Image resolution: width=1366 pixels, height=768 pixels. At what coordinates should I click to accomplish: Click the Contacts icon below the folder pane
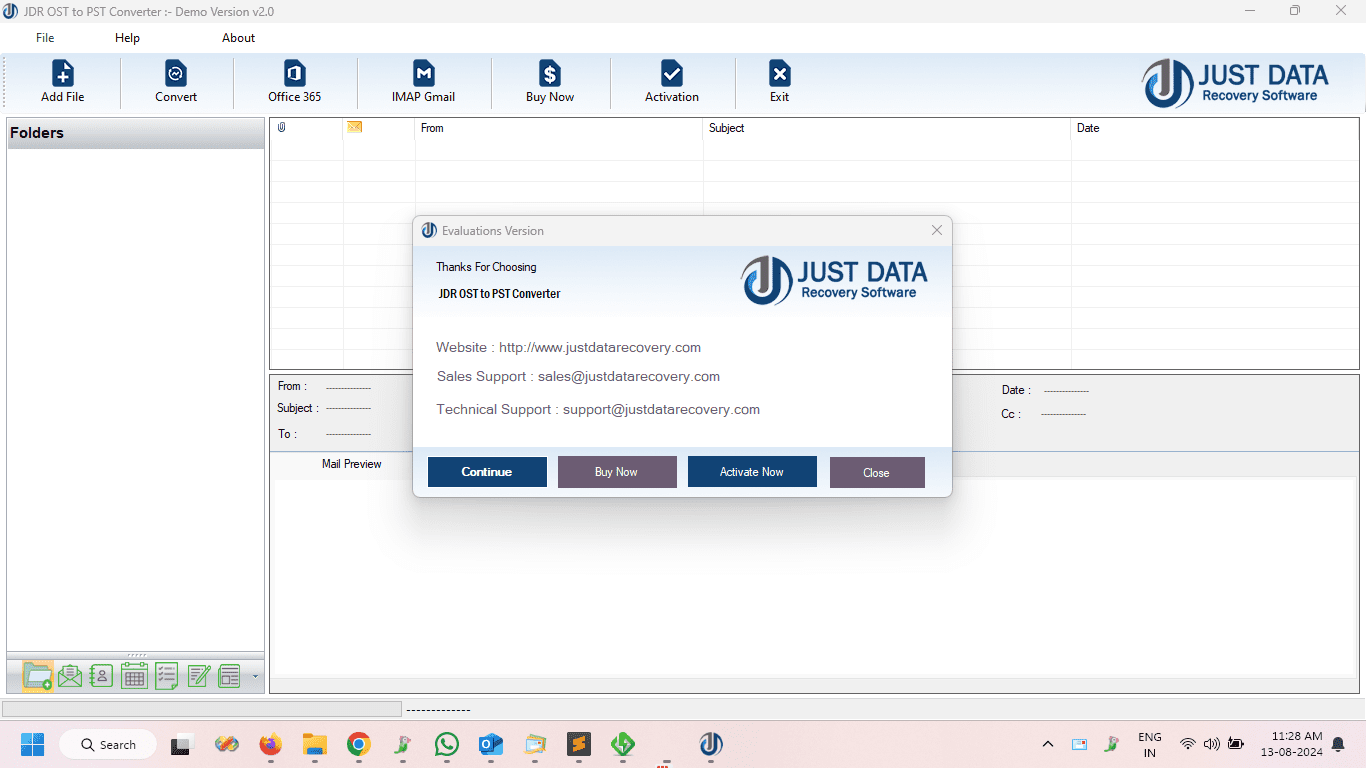tap(101, 675)
